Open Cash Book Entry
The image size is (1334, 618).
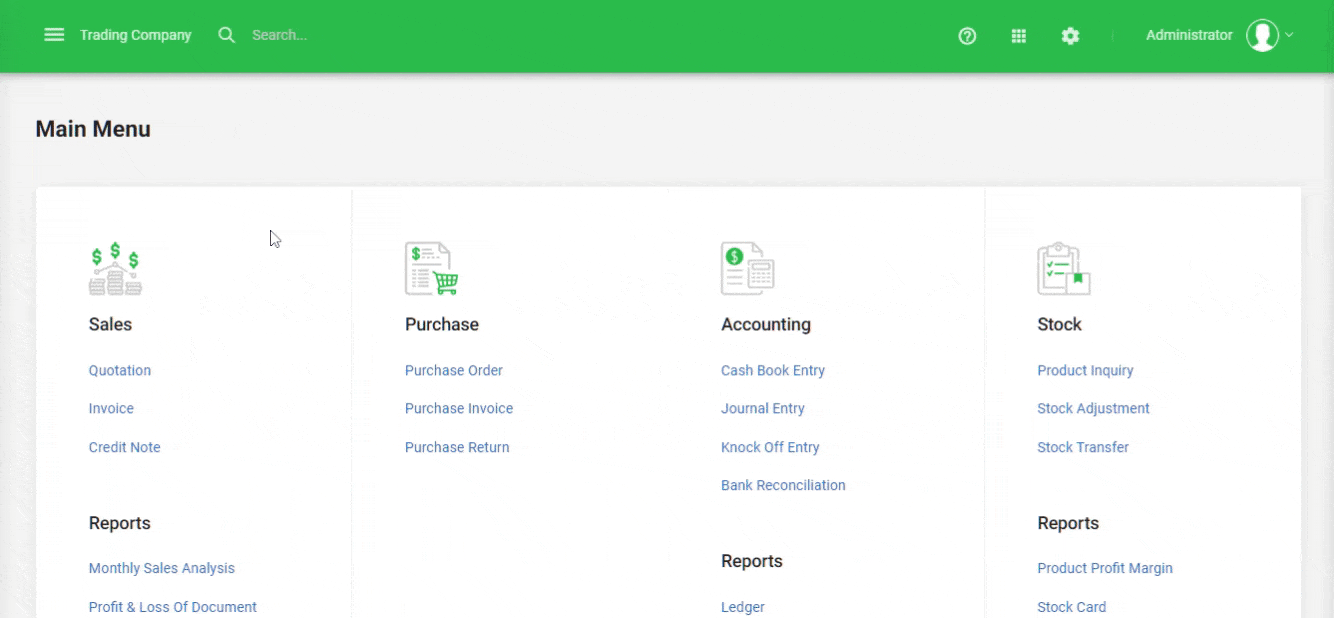click(x=773, y=370)
